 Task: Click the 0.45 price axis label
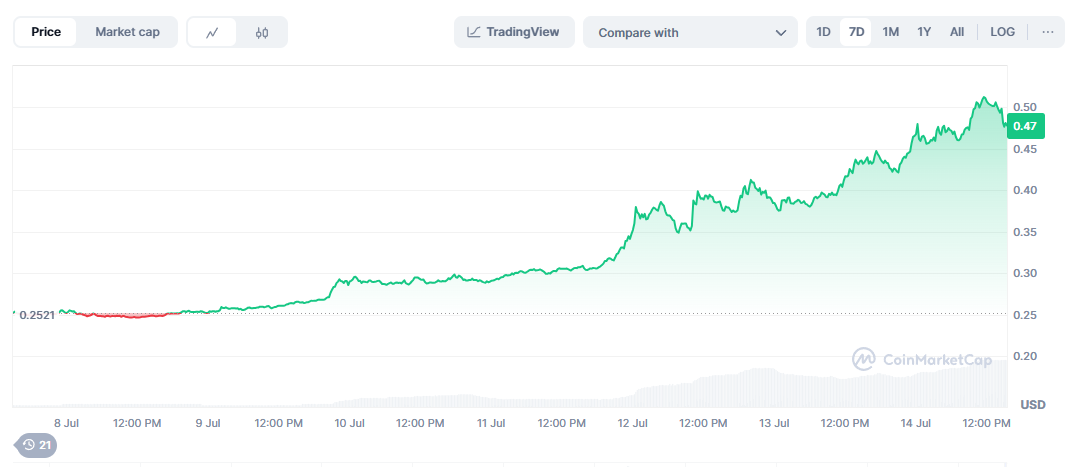click(1024, 149)
